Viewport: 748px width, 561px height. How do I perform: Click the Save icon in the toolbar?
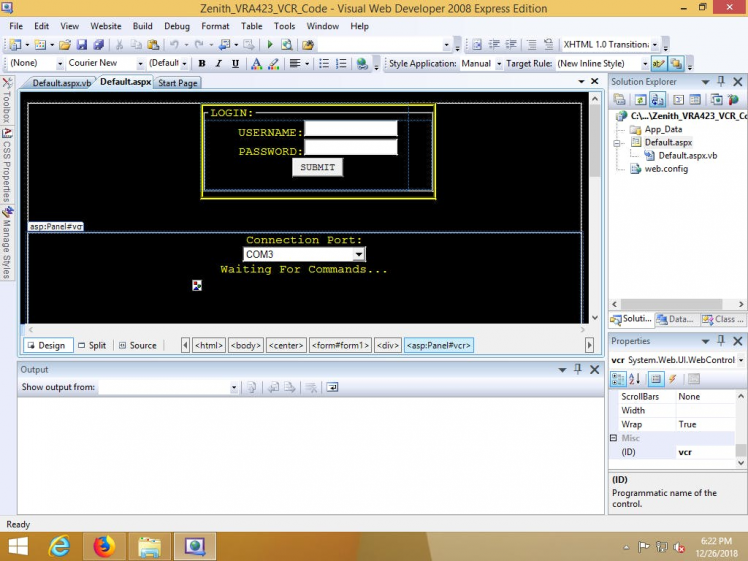tap(82, 45)
